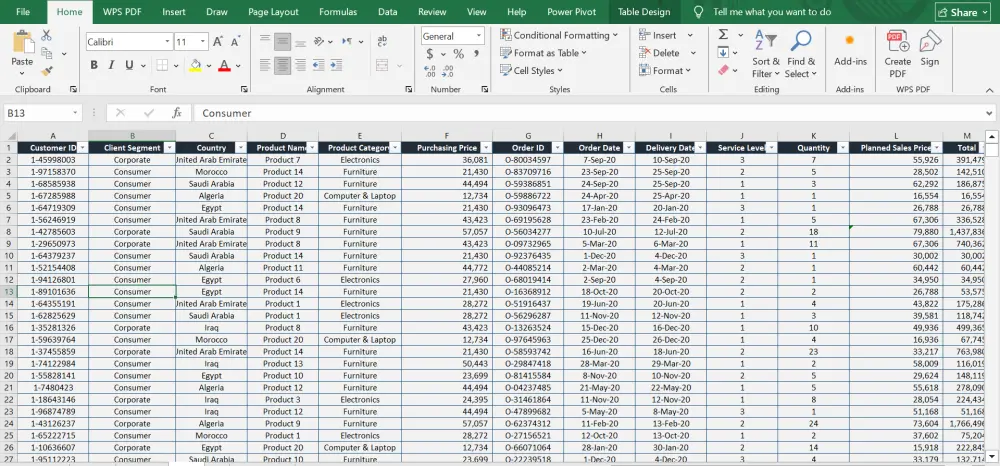
Task: Toggle Bold formatting
Action: [x=94, y=65]
